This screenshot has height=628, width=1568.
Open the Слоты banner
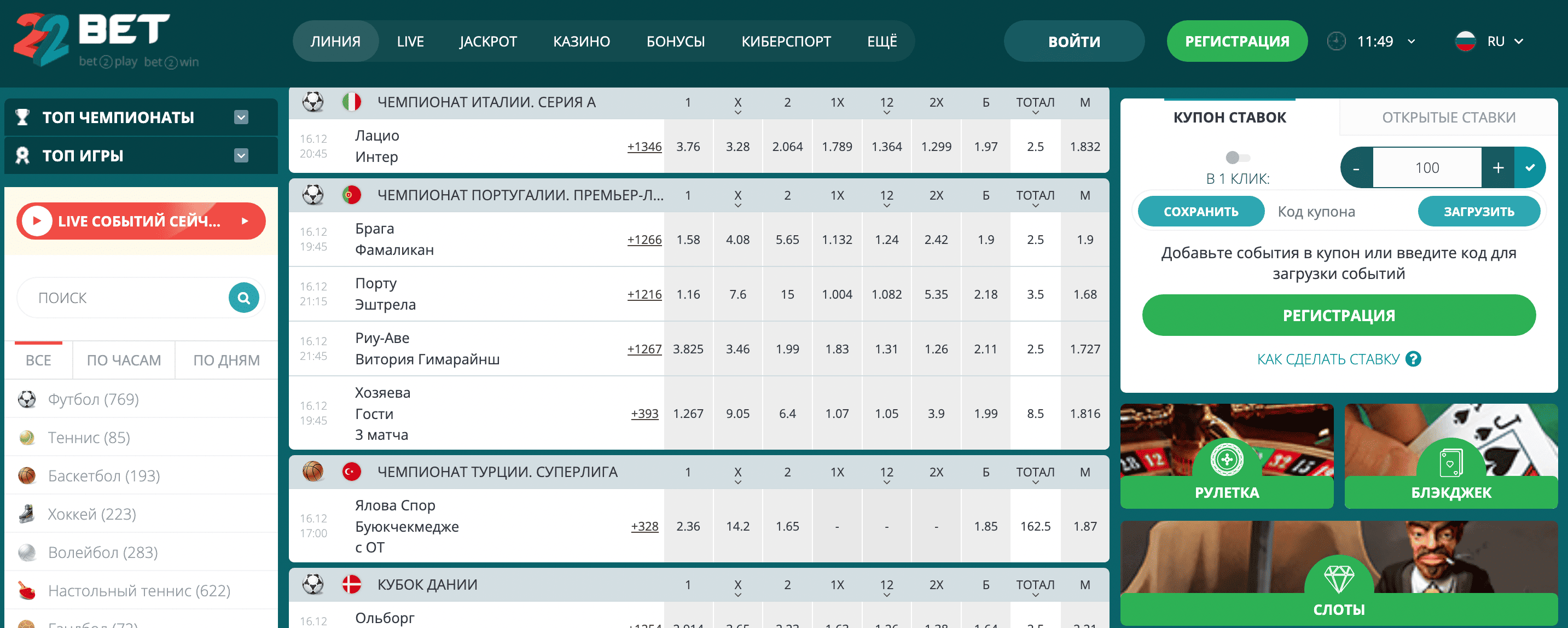[x=1339, y=573]
